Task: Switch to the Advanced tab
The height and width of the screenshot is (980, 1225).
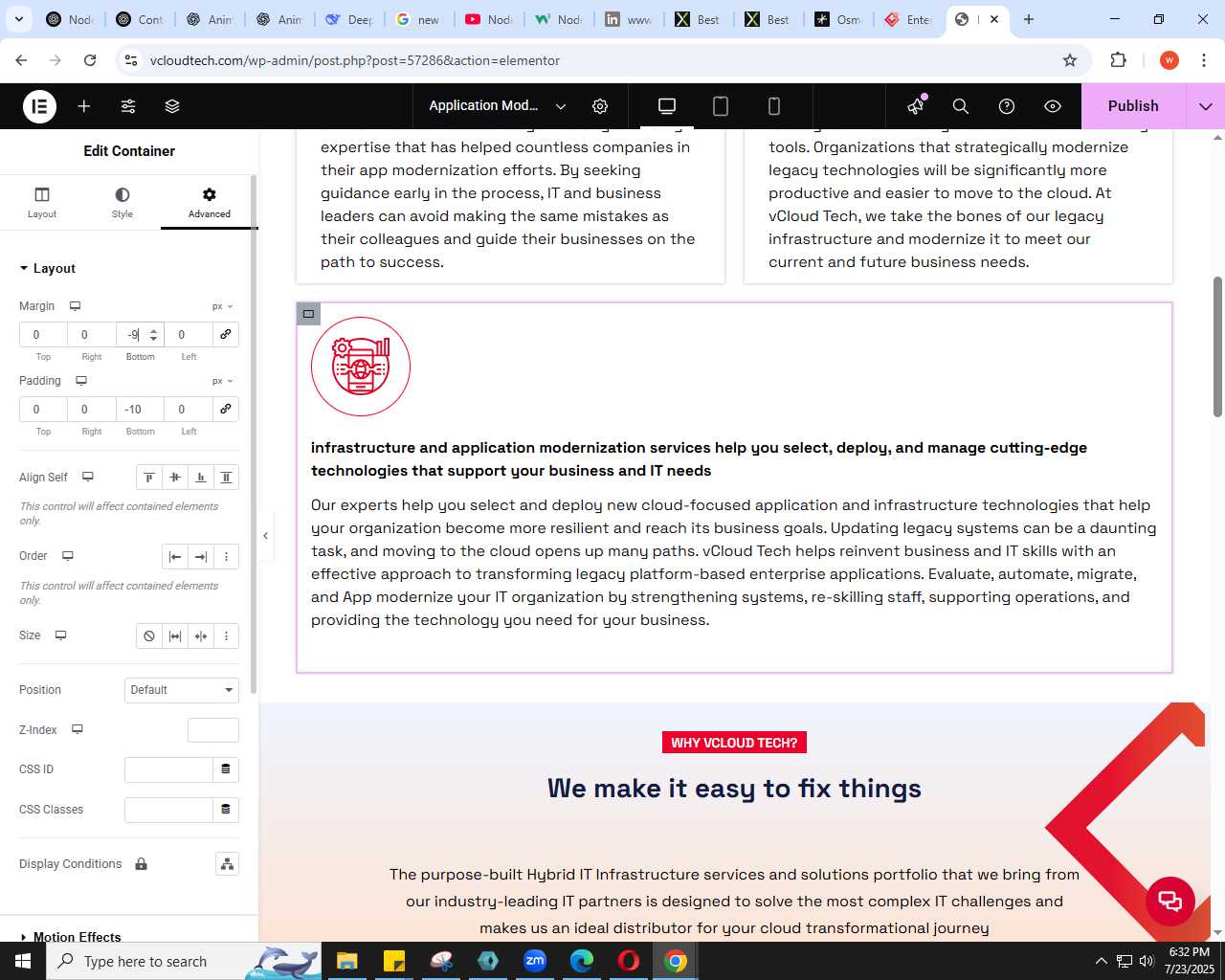Action: coord(210,202)
